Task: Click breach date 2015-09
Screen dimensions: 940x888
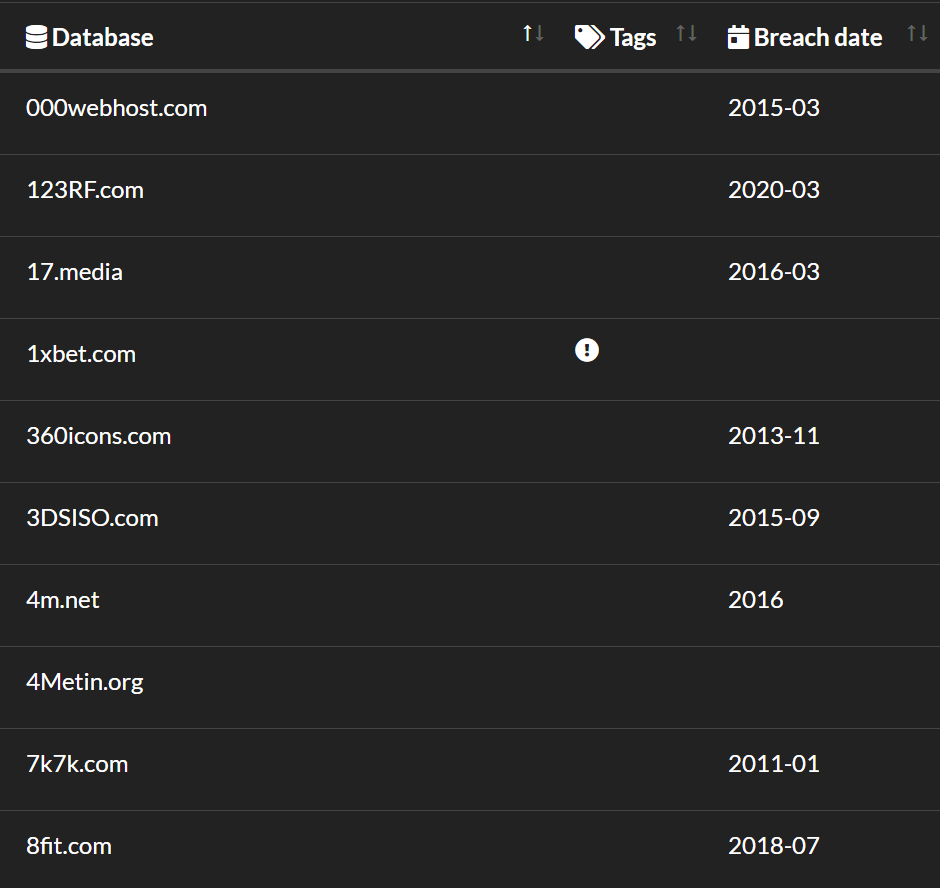Action: click(773, 518)
